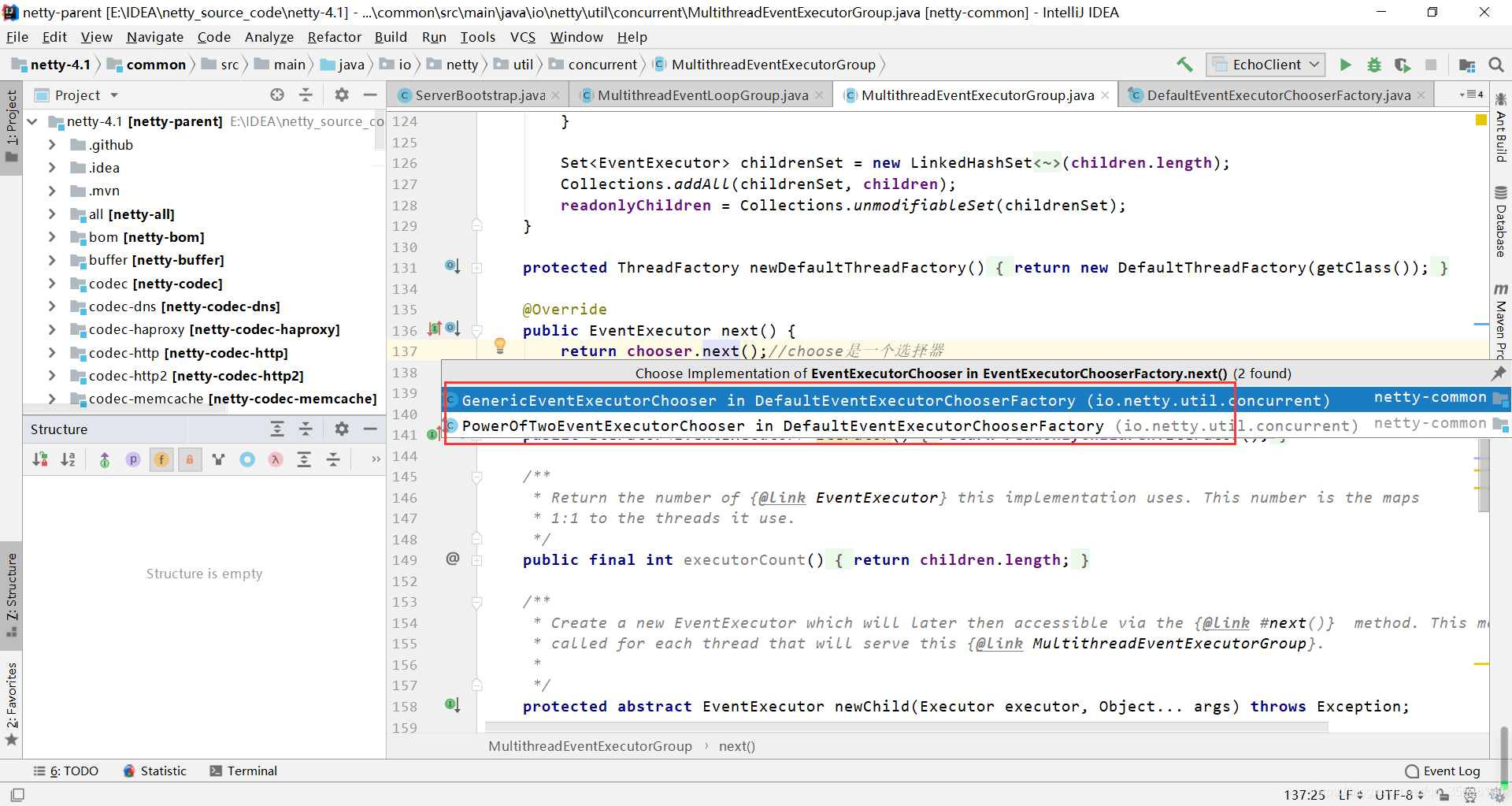Switch to MultithreadEventLoopGroup.java tab

[702, 95]
